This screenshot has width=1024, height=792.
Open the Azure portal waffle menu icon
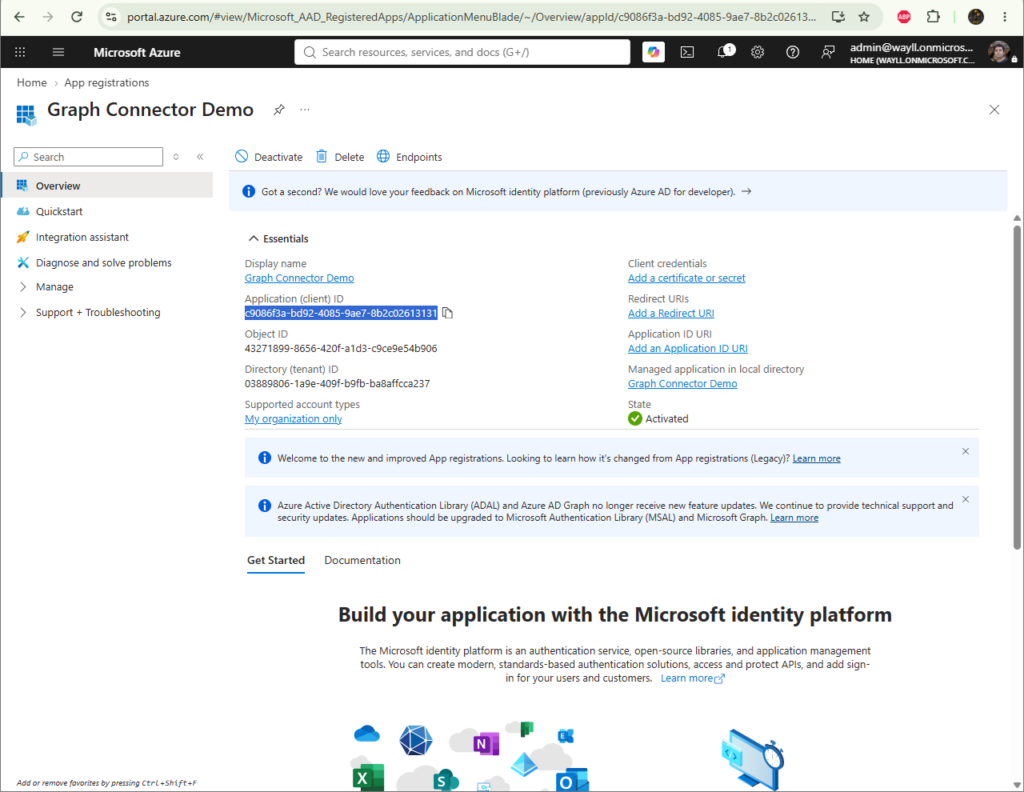click(x=20, y=52)
